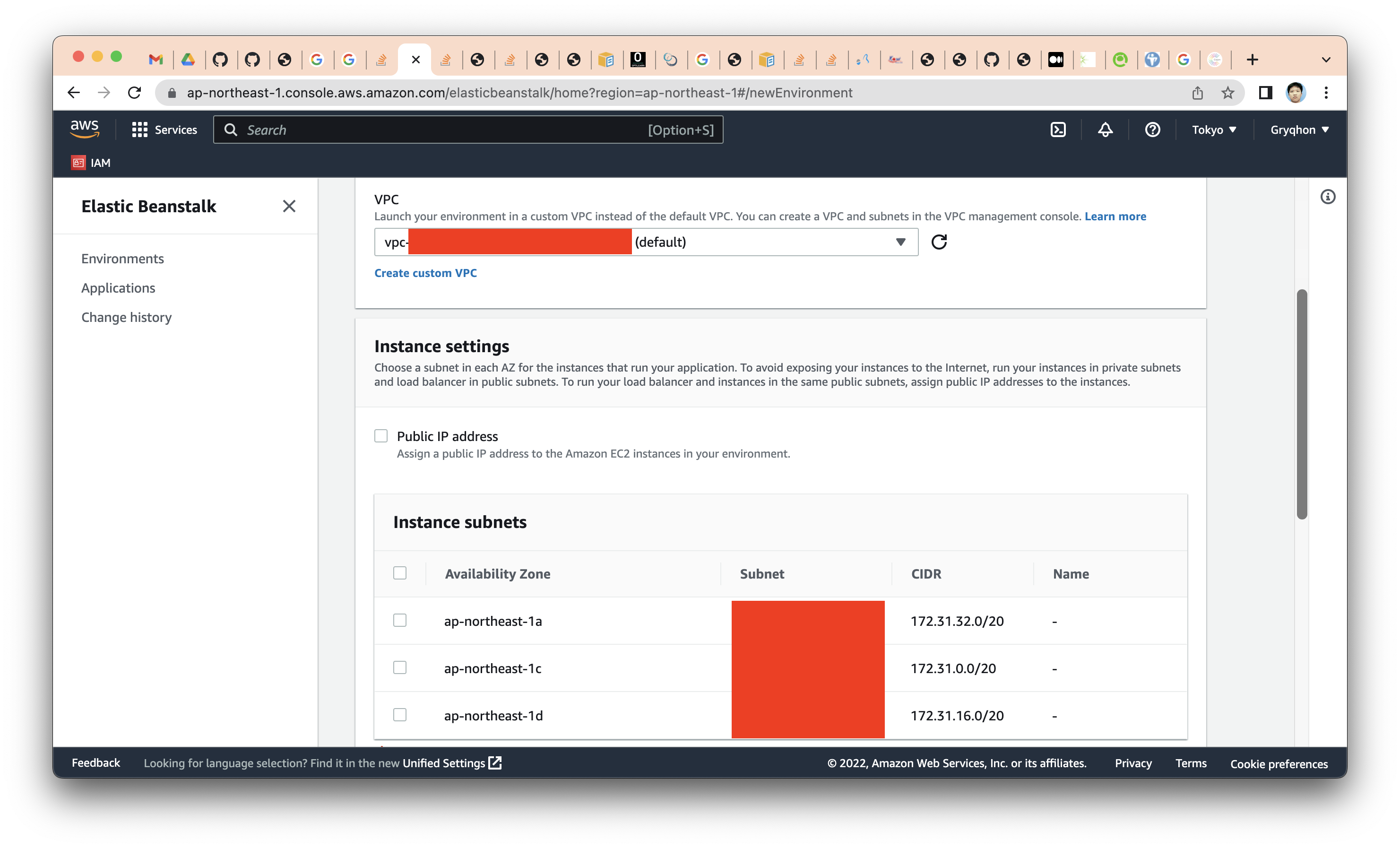The width and height of the screenshot is (1400, 848).
Task: Open Change history from the sidebar
Action: click(126, 317)
